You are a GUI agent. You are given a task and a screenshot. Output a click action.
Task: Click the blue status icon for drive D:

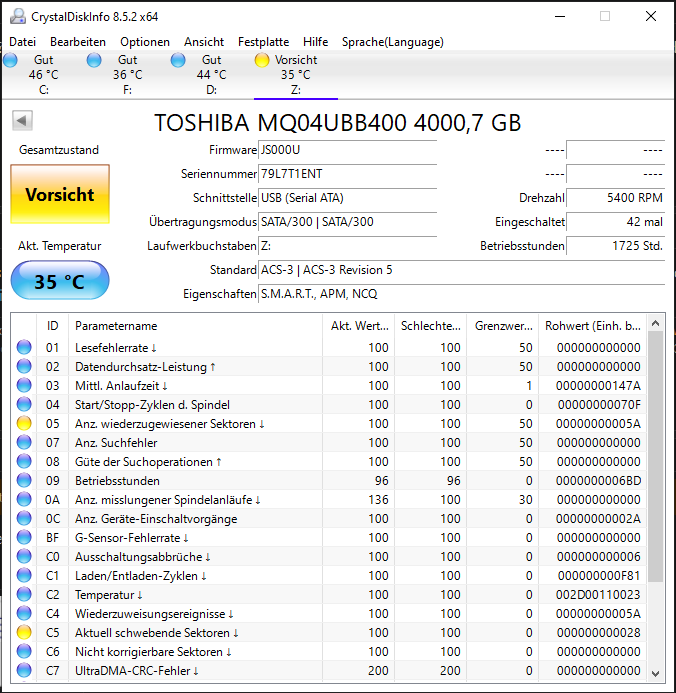click(x=178, y=60)
